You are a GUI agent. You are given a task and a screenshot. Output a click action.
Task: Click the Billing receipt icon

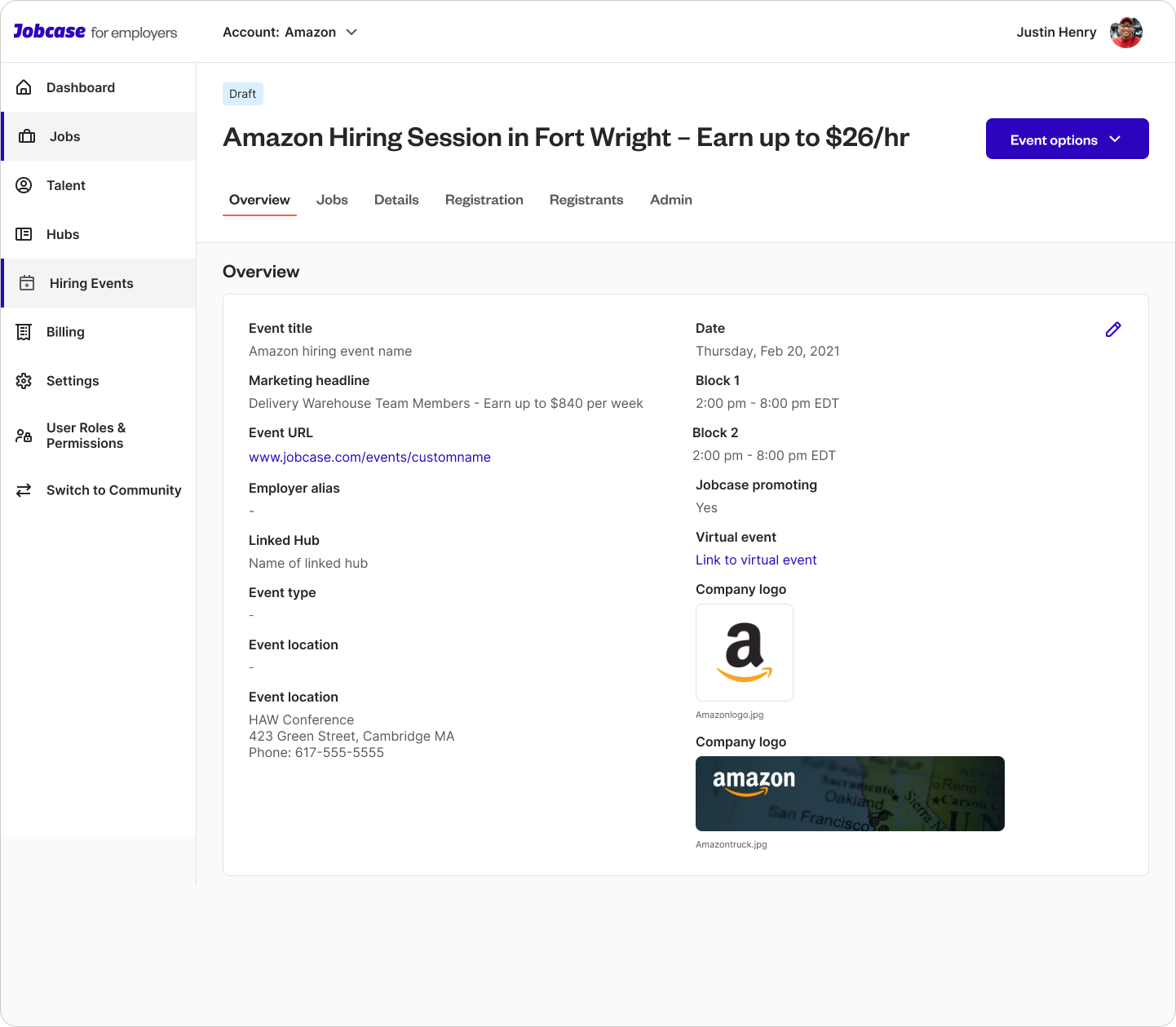(x=24, y=332)
